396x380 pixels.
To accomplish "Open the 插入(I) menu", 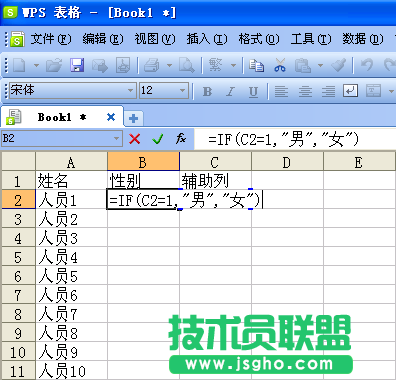I will [x=207, y=39].
